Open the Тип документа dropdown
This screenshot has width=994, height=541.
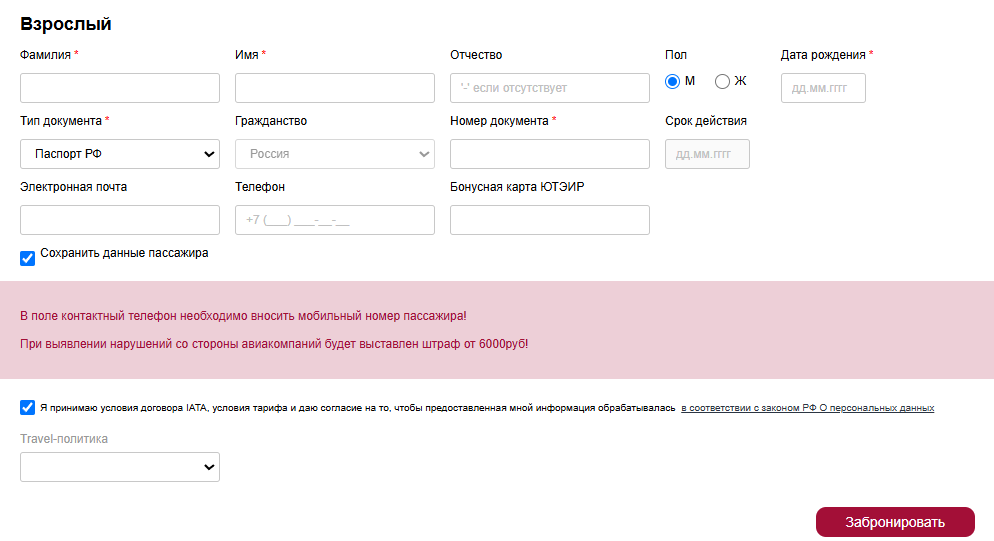tap(120, 154)
